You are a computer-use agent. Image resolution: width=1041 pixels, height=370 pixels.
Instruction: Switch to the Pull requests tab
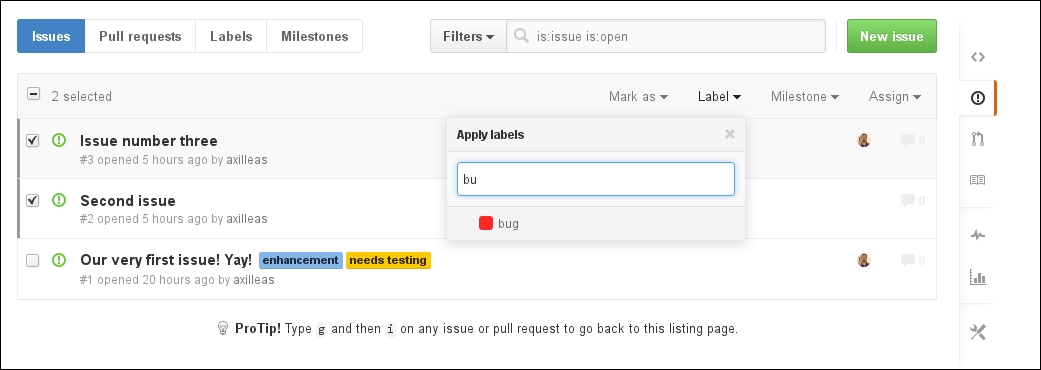tap(140, 37)
